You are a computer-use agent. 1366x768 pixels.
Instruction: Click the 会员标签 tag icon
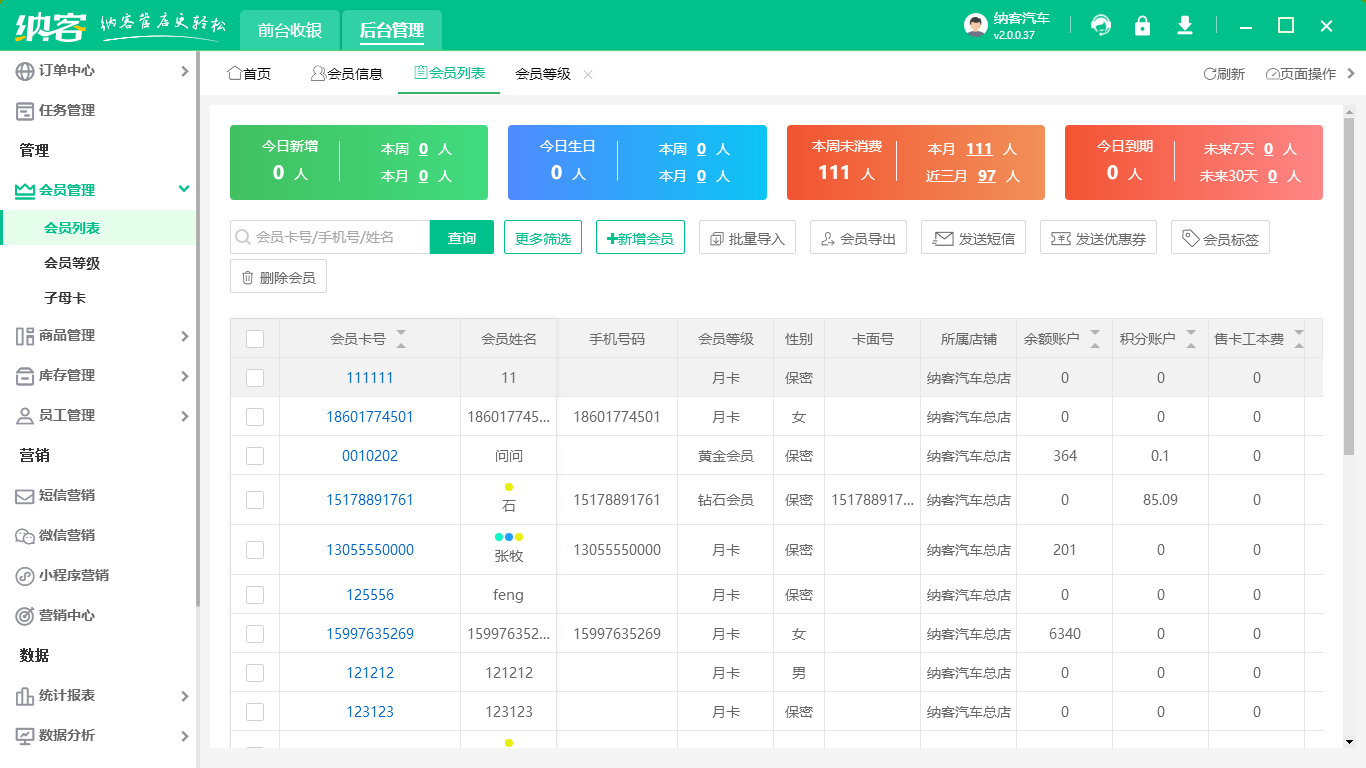click(1191, 236)
